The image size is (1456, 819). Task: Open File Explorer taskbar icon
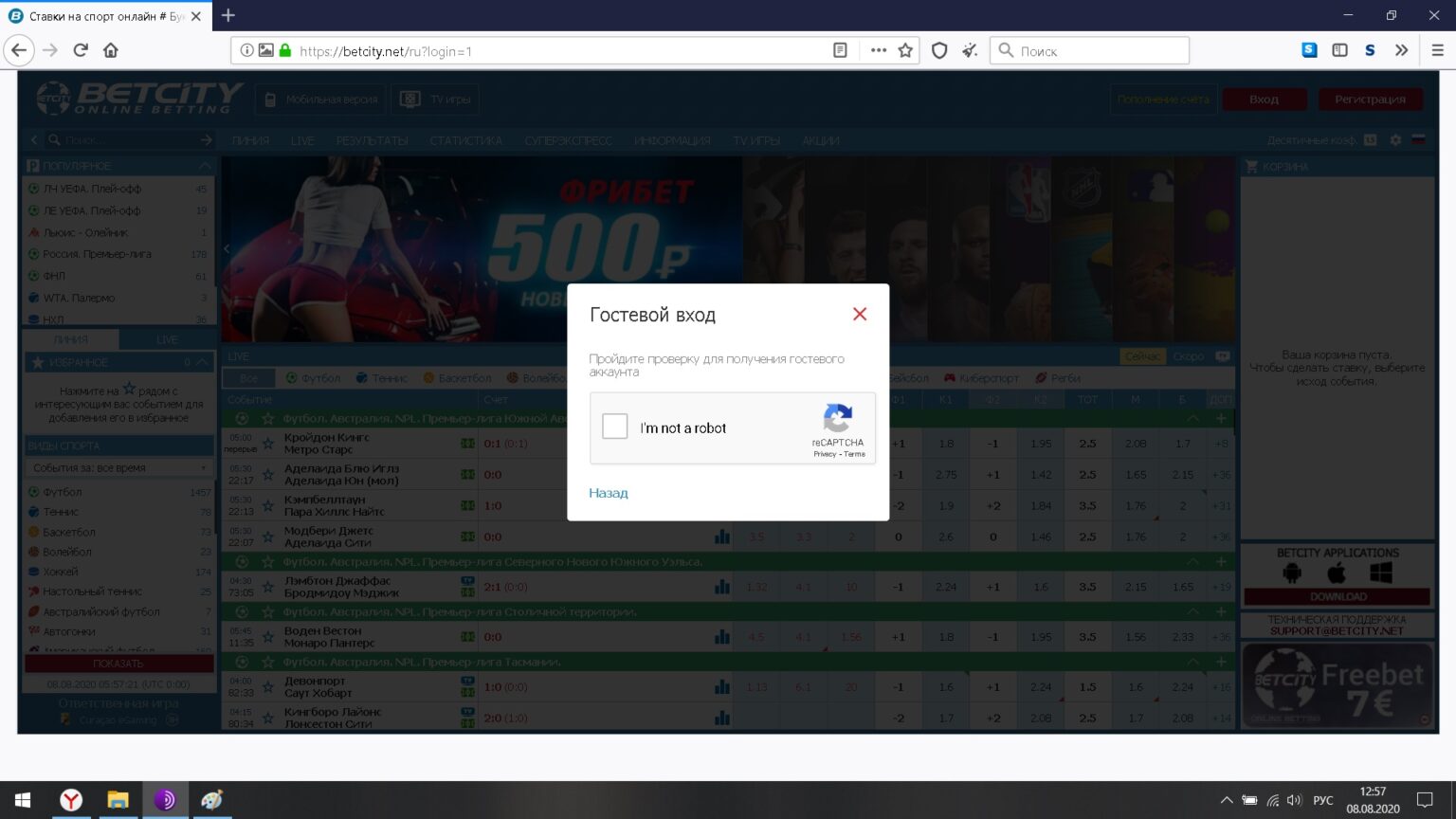tap(118, 800)
